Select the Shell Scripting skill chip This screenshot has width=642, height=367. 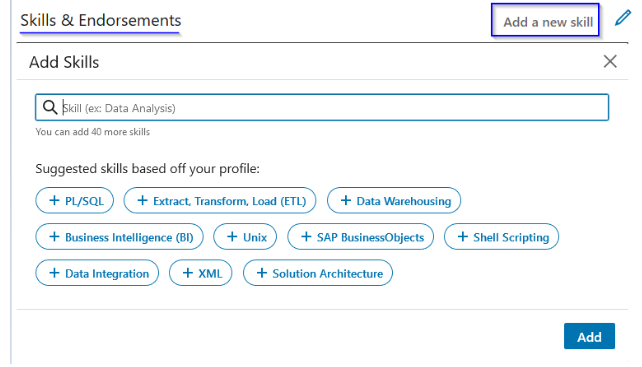pyautogui.click(x=502, y=237)
